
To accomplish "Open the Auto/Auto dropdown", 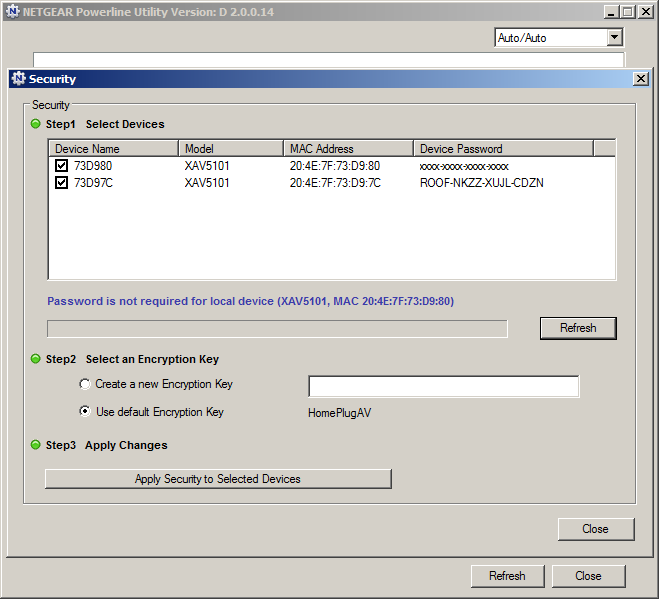I will 614,37.
